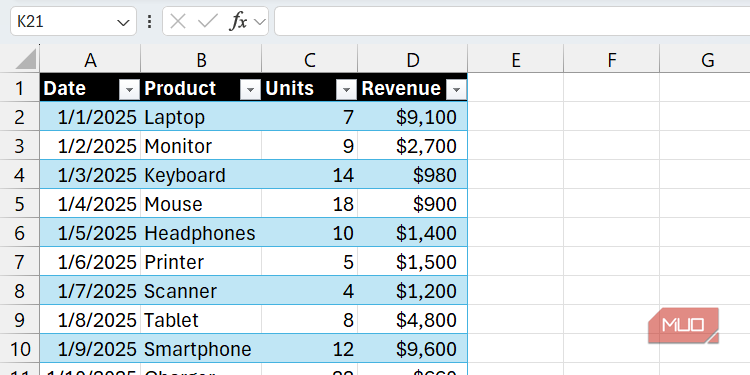The width and height of the screenshot is (750, 375).
Task: Select the Headphones product cell
Action: (201, 233)
